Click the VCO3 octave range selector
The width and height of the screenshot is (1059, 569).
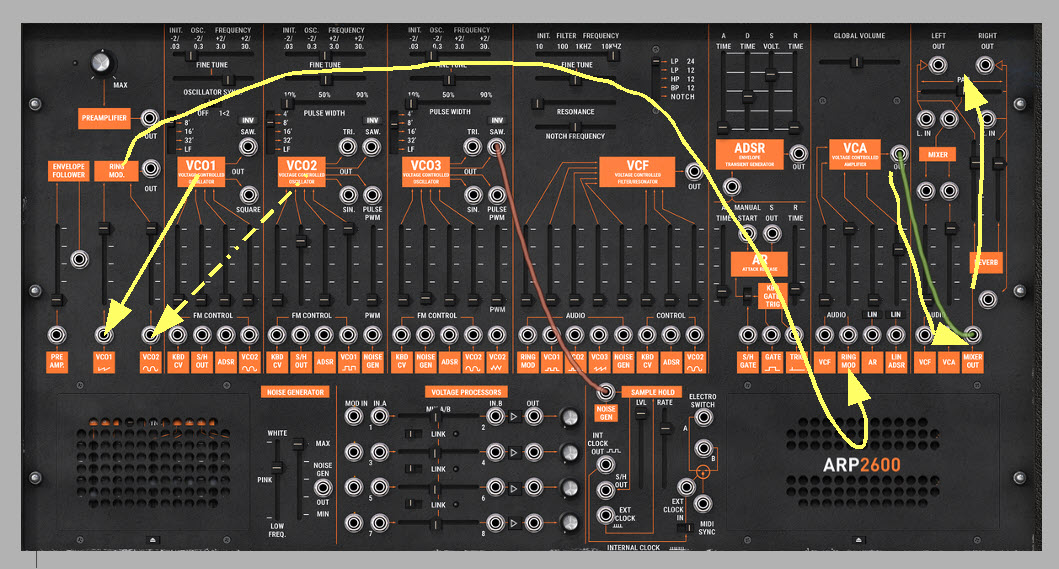click(396, 131)
